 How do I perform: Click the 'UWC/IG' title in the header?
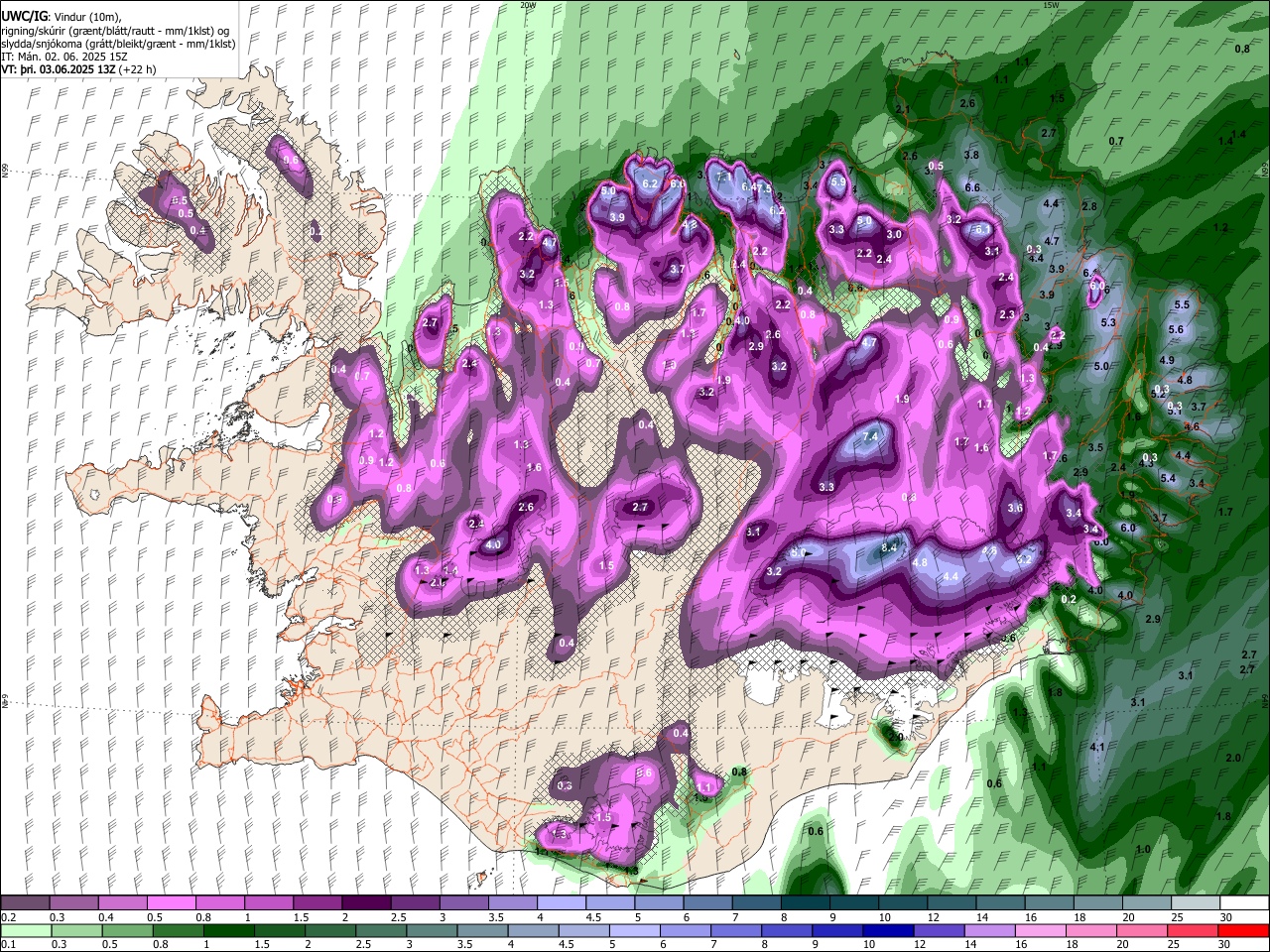(x=24, y=17)
